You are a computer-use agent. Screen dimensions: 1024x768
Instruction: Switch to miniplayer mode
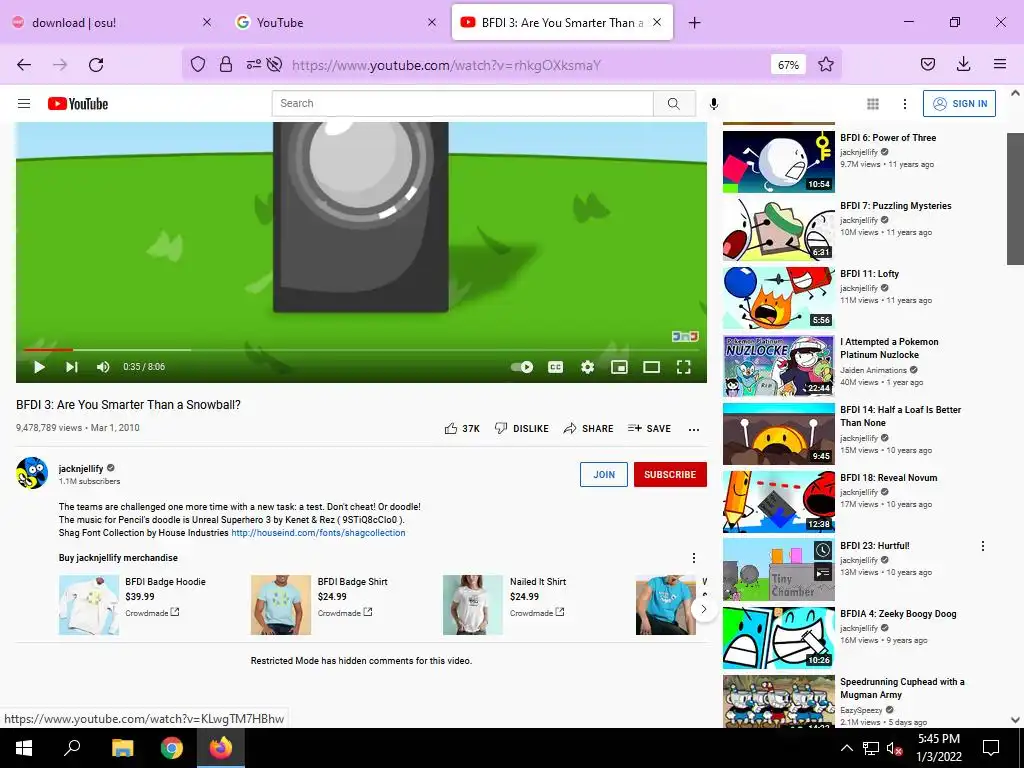[619, 367]
